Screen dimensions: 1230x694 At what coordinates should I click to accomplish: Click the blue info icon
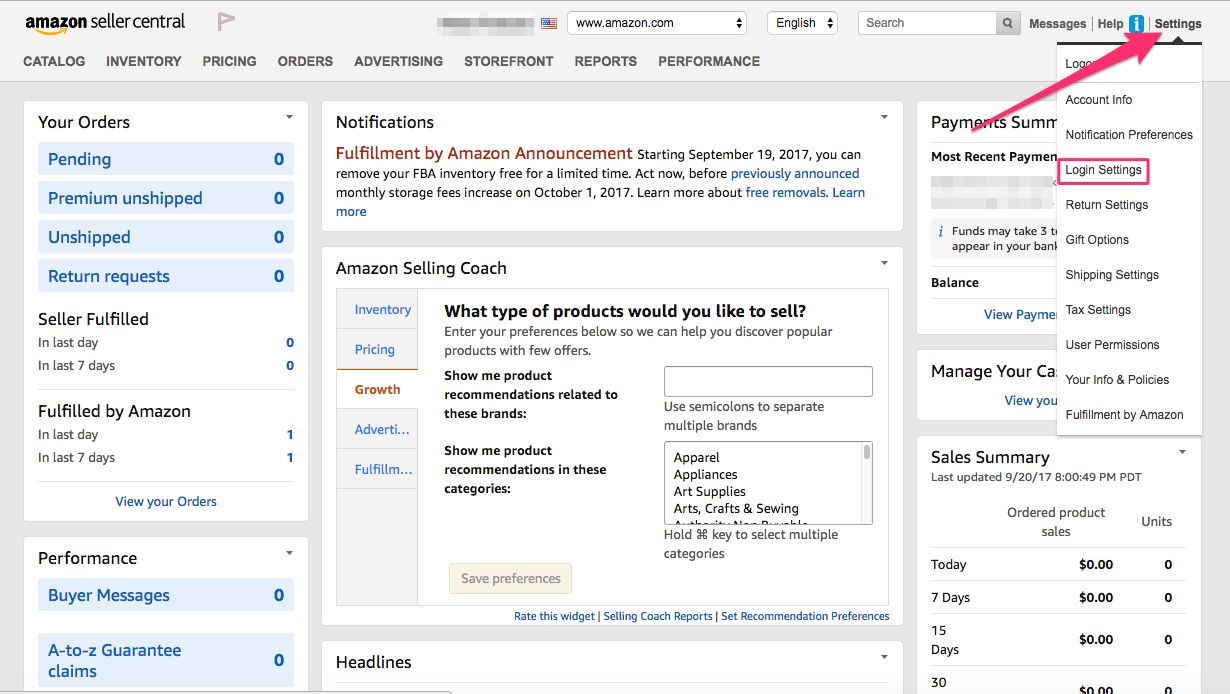click(x=1136, y=24)
